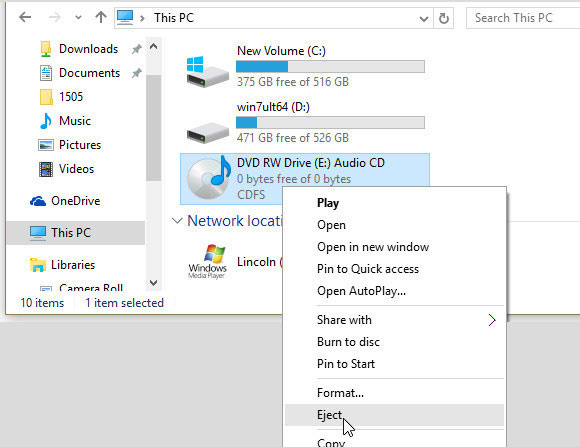This screenshot has width=580, height=447.
Task: Open the address bar history dropdown
Action: pyautogui.click(x=424, y=18)
